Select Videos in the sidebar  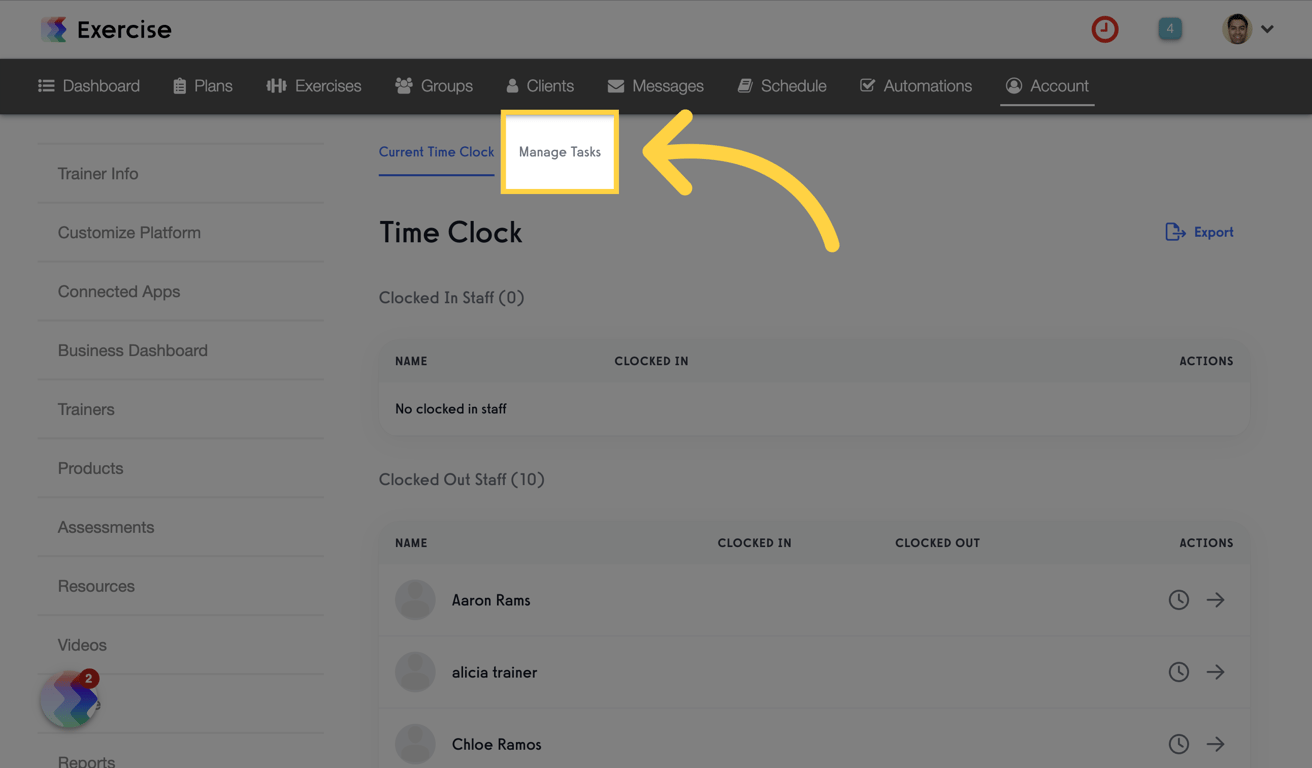[82, 646]
